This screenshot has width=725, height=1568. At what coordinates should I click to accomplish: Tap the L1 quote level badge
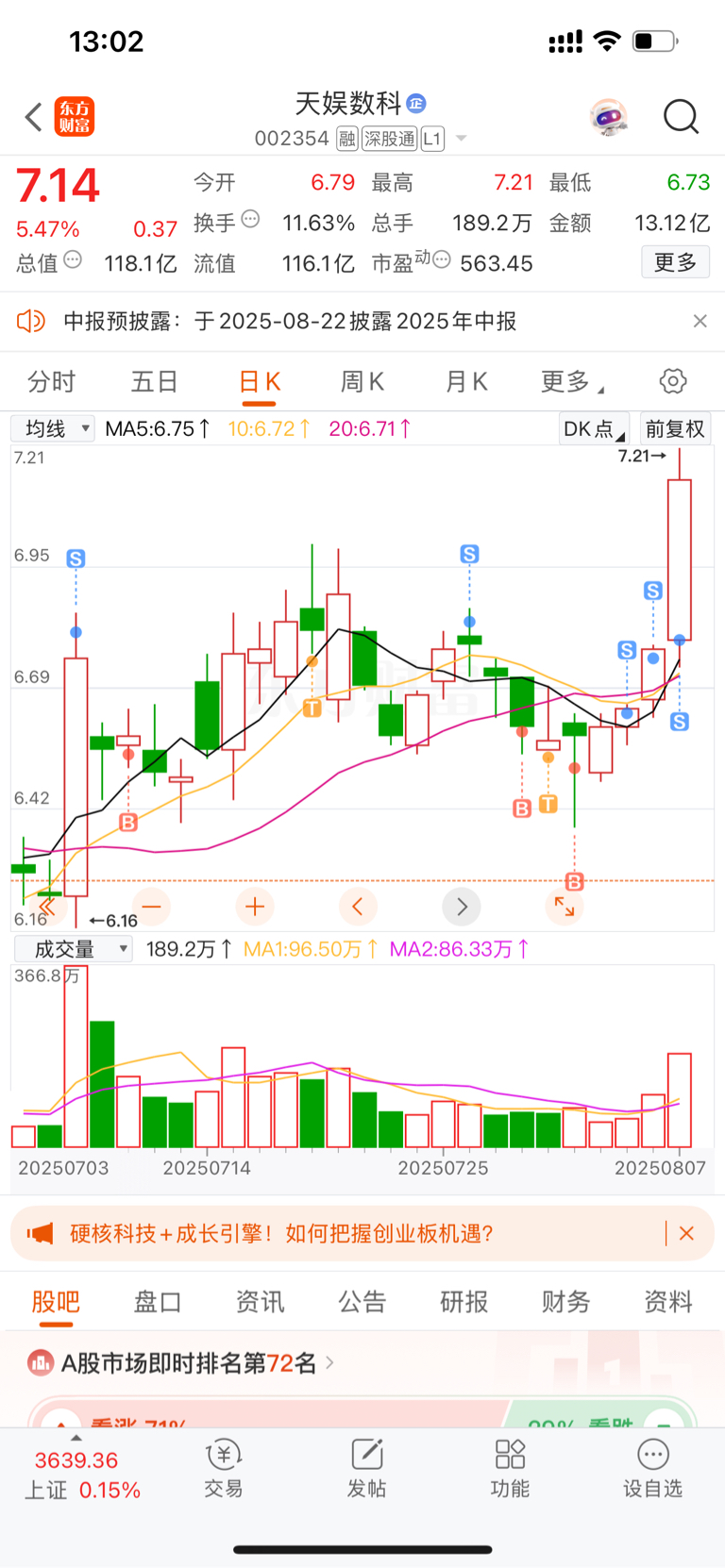(432, 140)
